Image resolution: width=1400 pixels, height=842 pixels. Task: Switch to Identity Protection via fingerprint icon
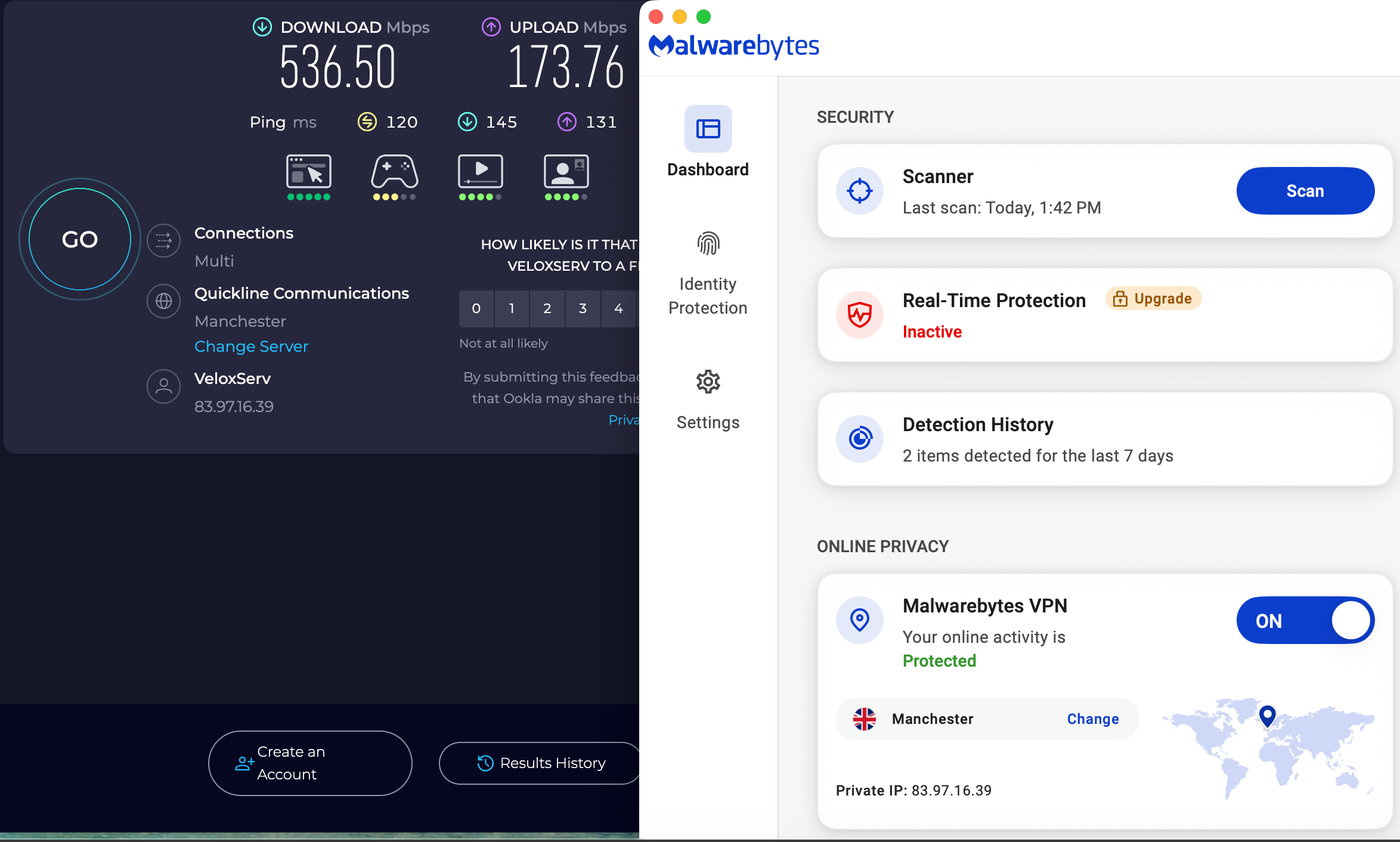coord(707,243)
